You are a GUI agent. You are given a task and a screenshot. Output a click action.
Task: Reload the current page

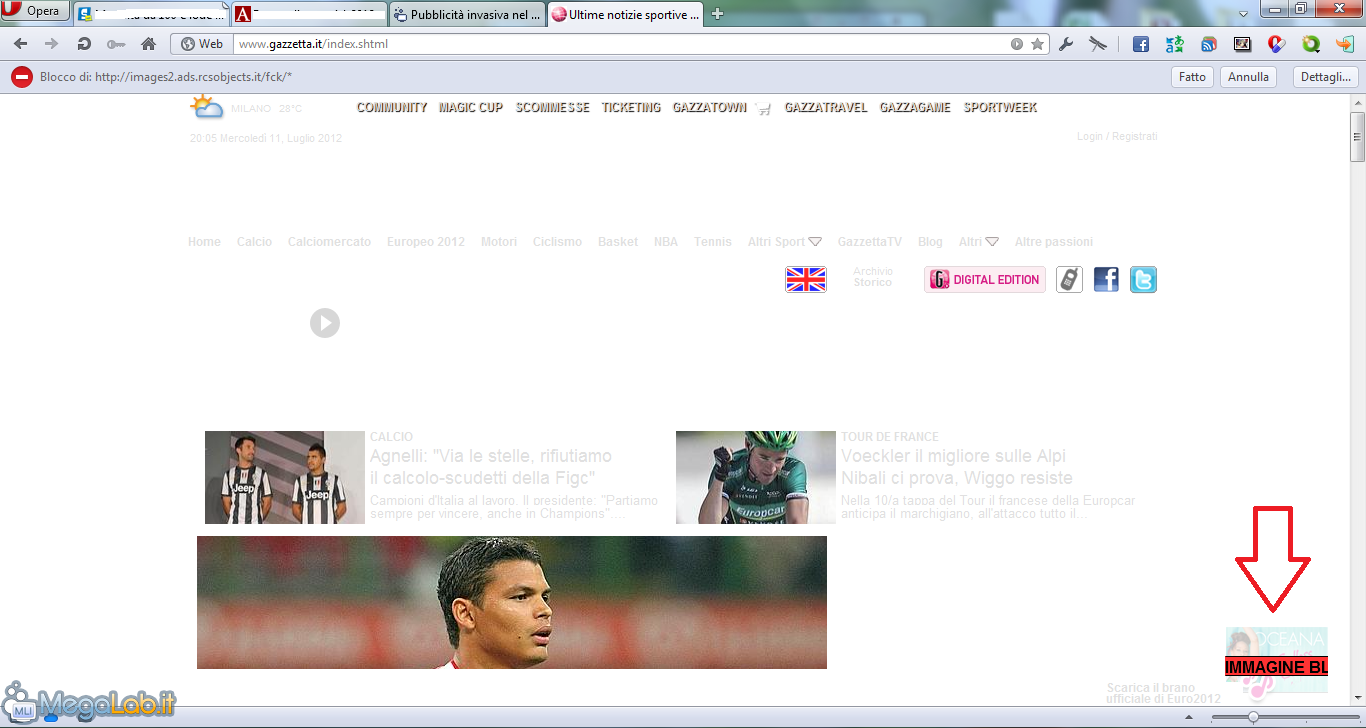pyautogui.click(x=84, y=44)
